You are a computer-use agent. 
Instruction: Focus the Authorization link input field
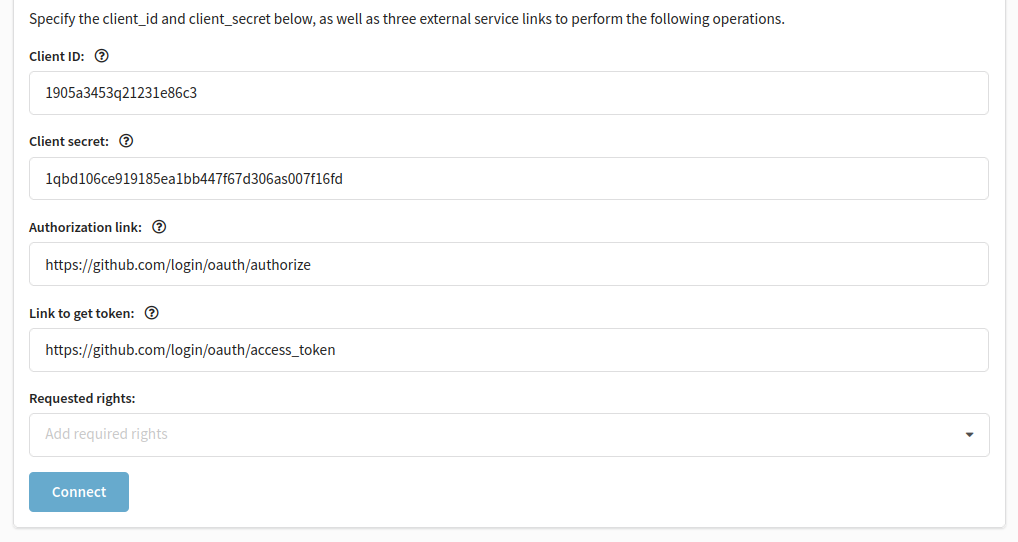point(508,264)
